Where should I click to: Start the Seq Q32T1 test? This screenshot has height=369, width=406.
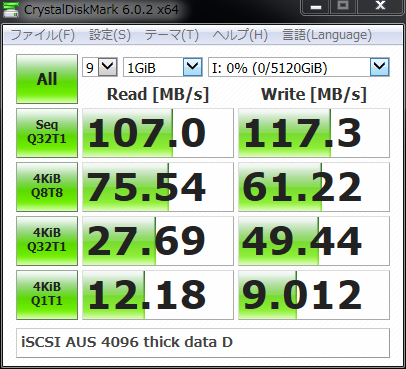click(x=47, y=133)
